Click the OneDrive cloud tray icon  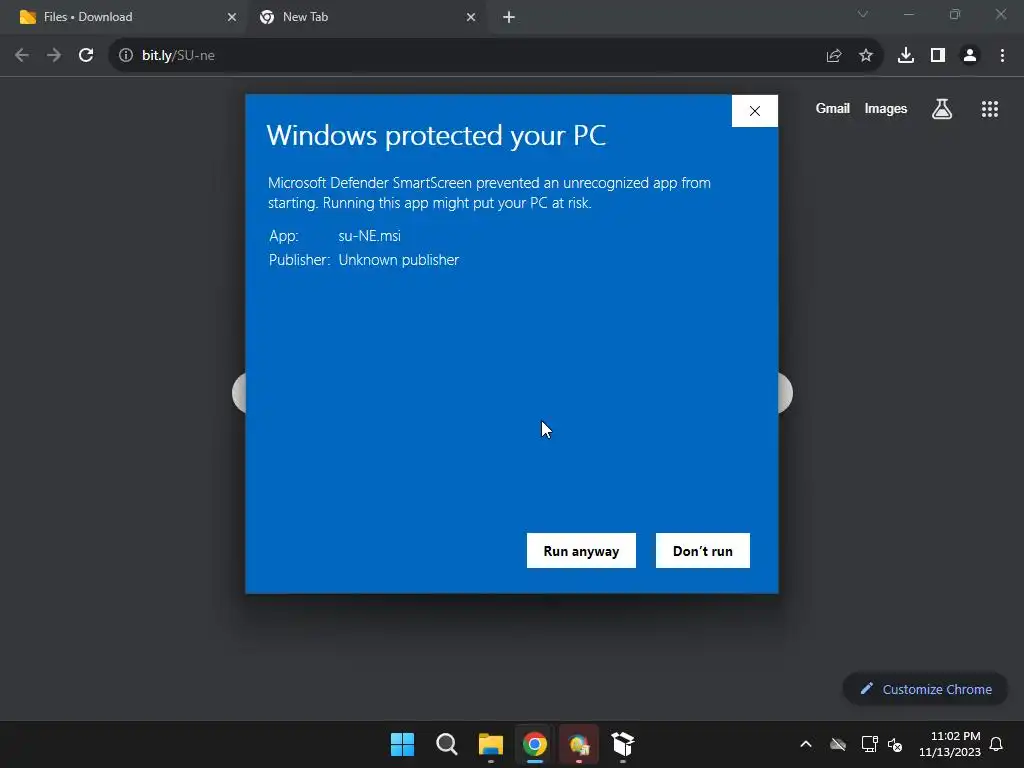pyautogui.click(x=838, y=744)
